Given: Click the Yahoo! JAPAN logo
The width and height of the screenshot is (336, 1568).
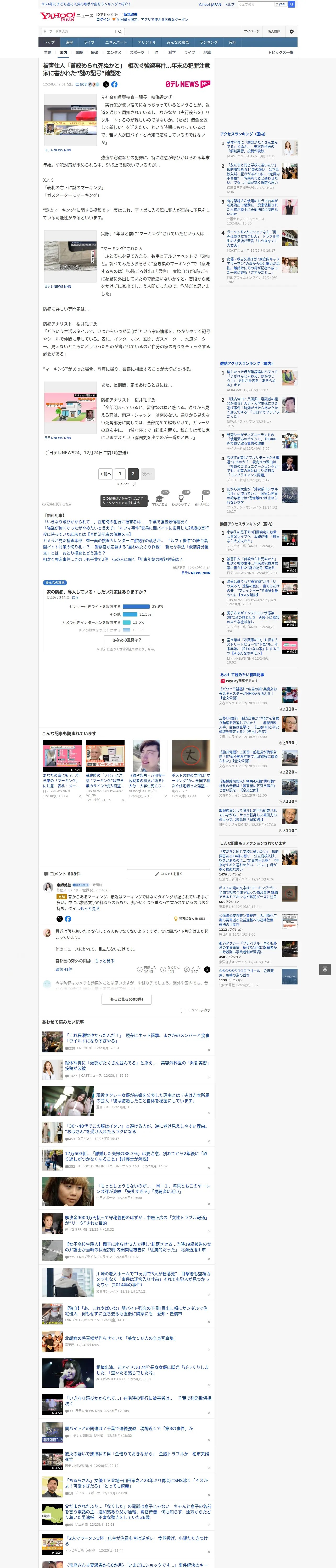Looking at the screenshot, I should 57,16.
